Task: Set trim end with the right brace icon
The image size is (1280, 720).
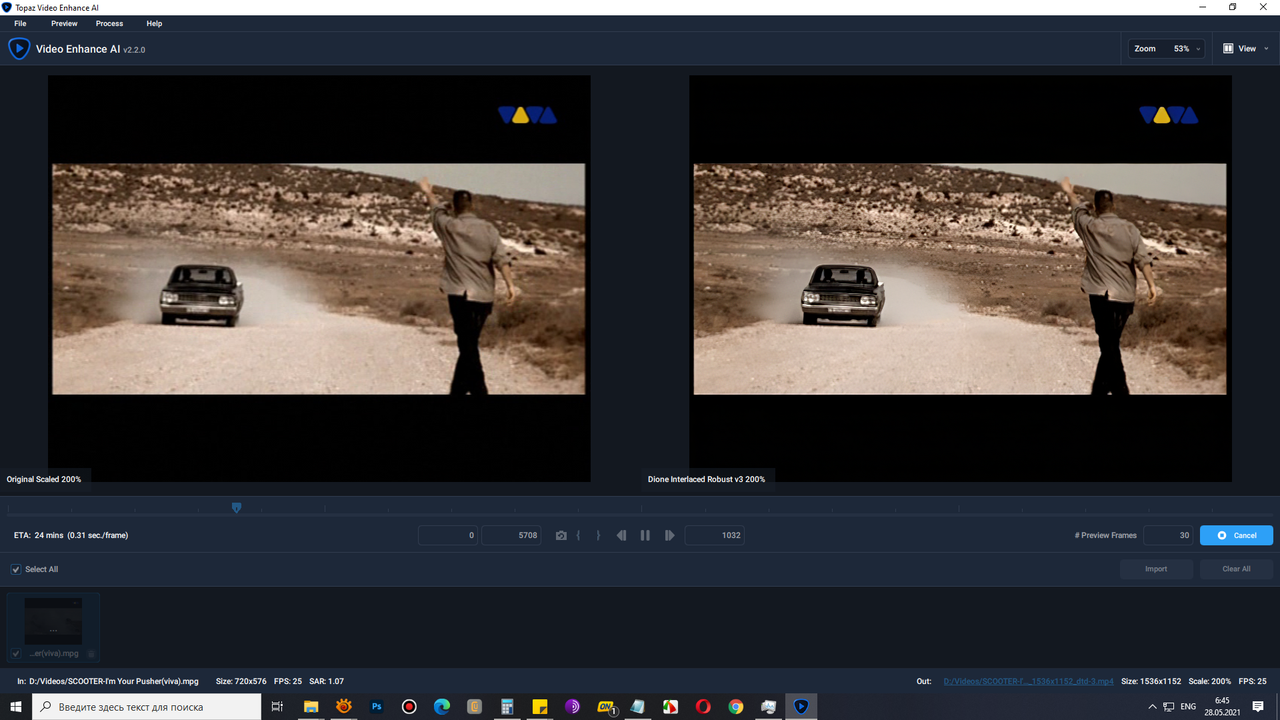Action: click(598, 535)
